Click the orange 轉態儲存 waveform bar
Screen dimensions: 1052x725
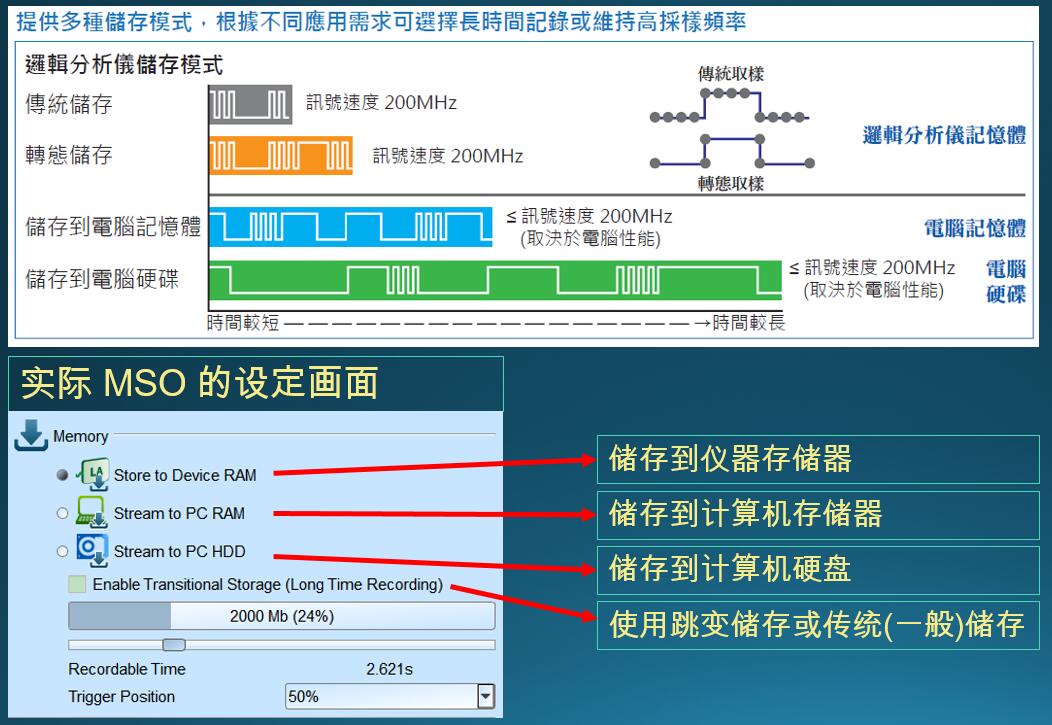tap(280, 156)
